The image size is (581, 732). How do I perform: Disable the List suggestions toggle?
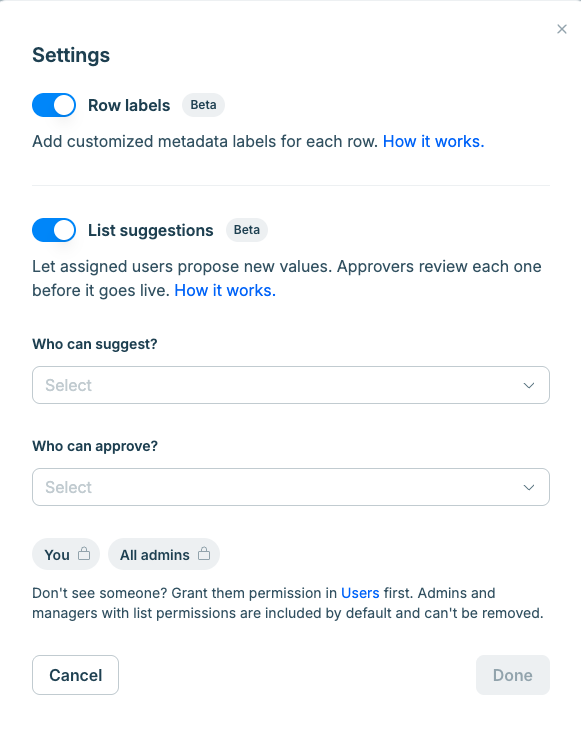(54, 230)
